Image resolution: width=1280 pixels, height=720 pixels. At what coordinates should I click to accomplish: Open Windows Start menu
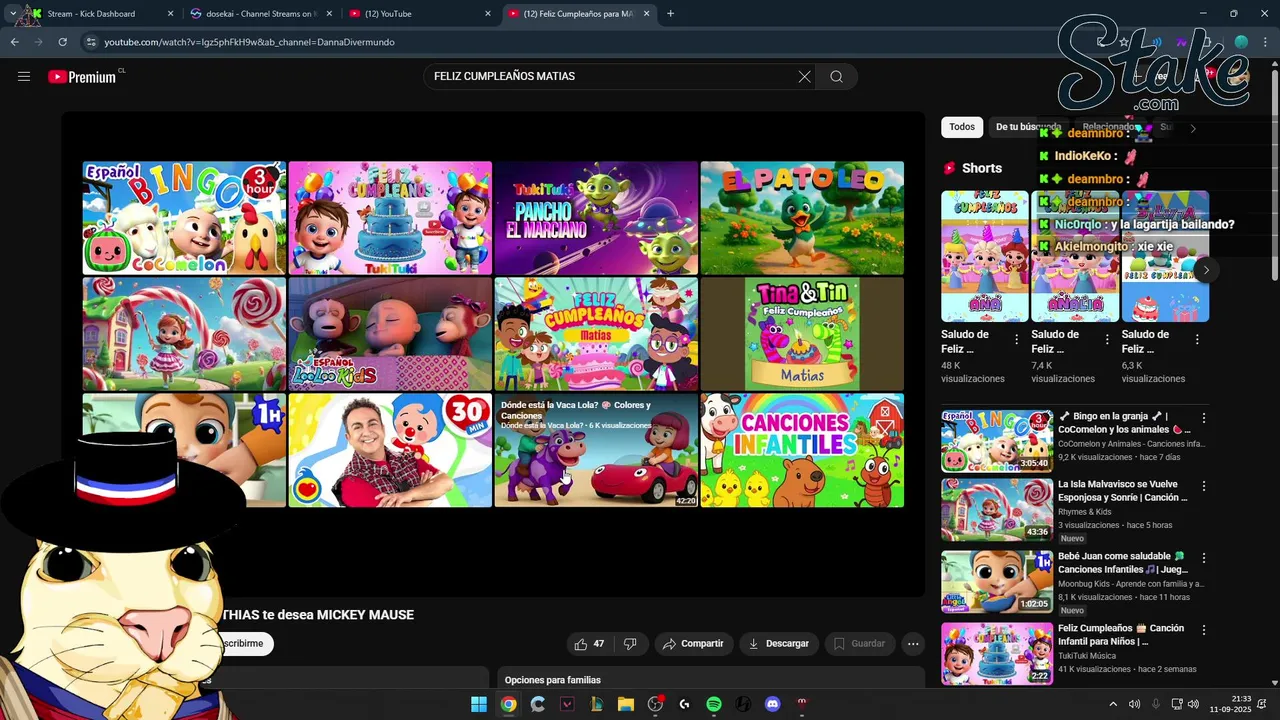point(479,704)
